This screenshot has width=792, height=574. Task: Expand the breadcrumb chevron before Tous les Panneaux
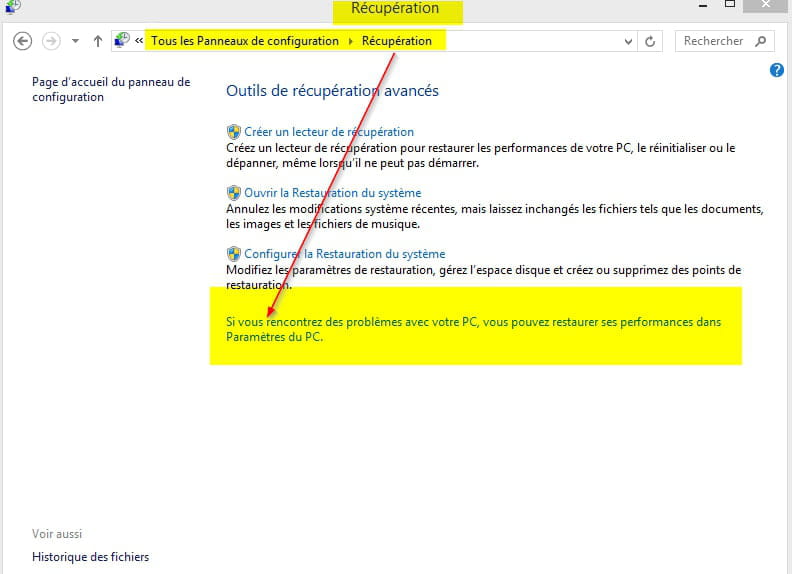click(139, 40)
